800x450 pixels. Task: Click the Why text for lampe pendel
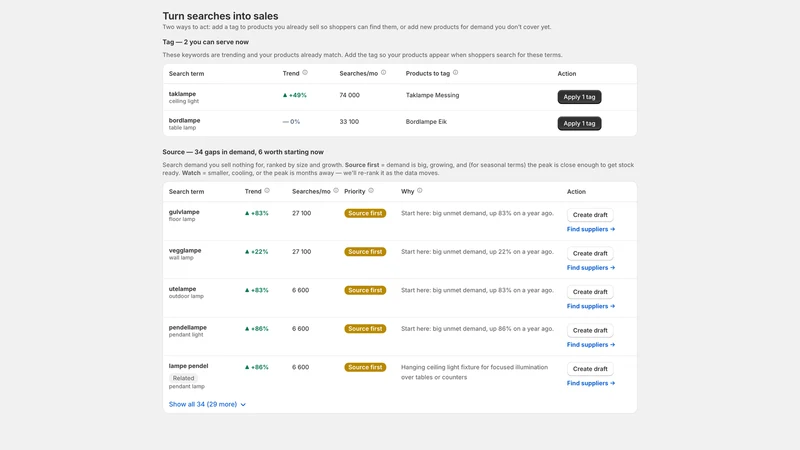click(x=474, y=372)
